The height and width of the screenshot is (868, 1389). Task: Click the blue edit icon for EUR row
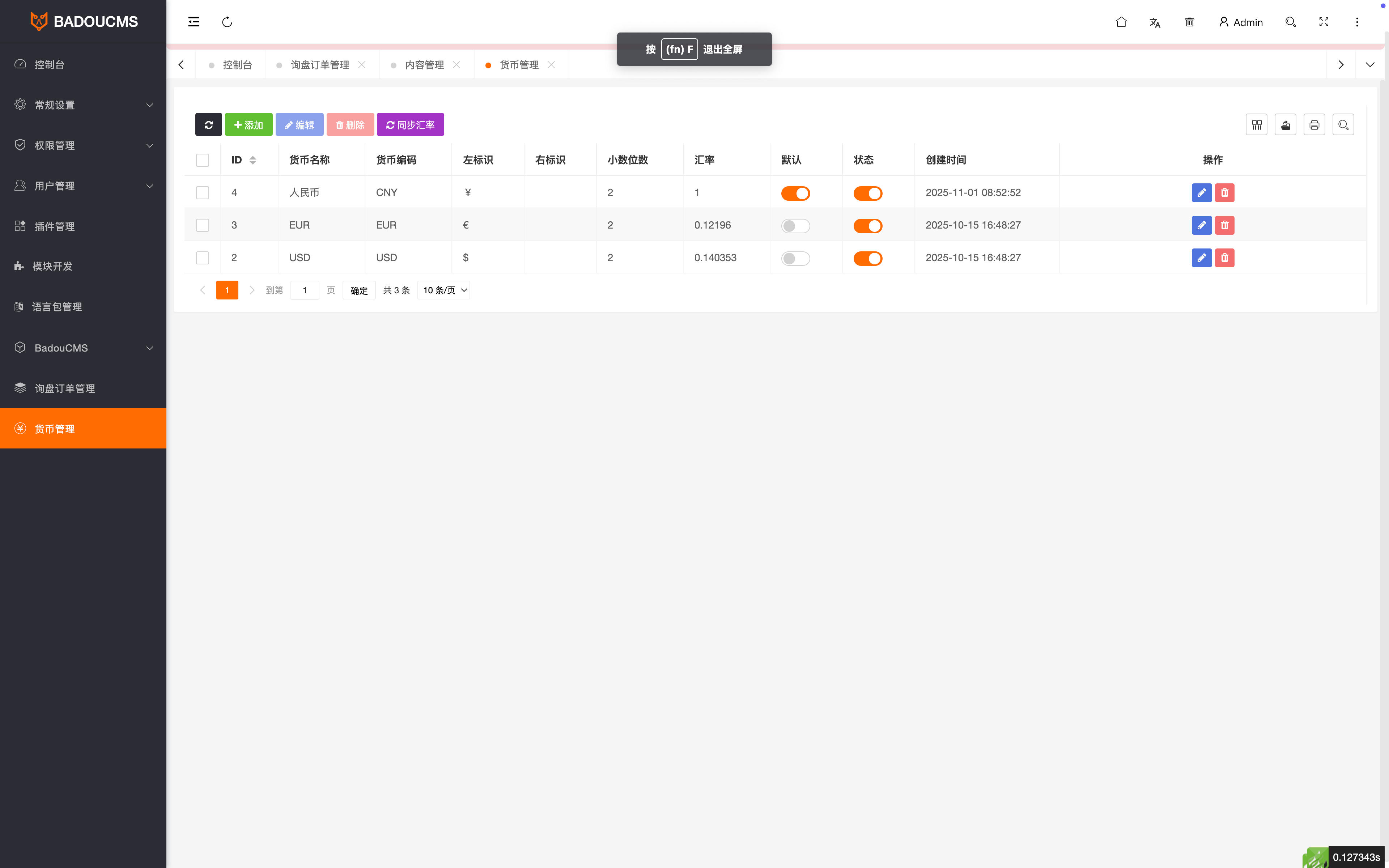coord(1201,225)
